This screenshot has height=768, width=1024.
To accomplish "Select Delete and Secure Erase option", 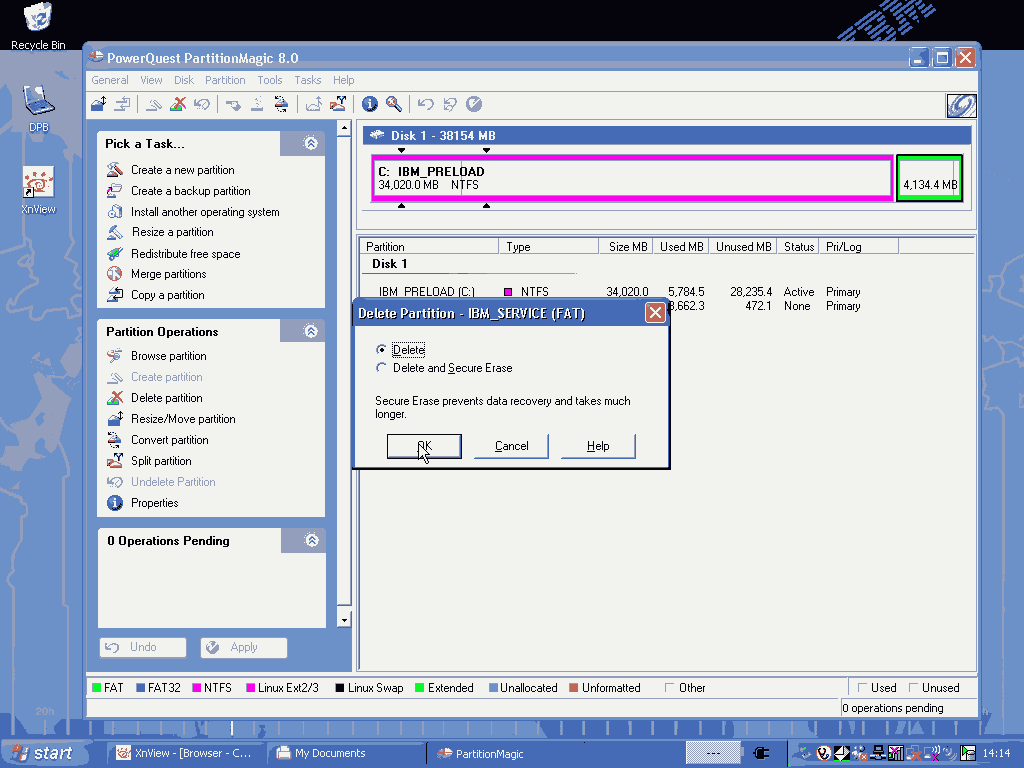I will [x=381, y=368].
